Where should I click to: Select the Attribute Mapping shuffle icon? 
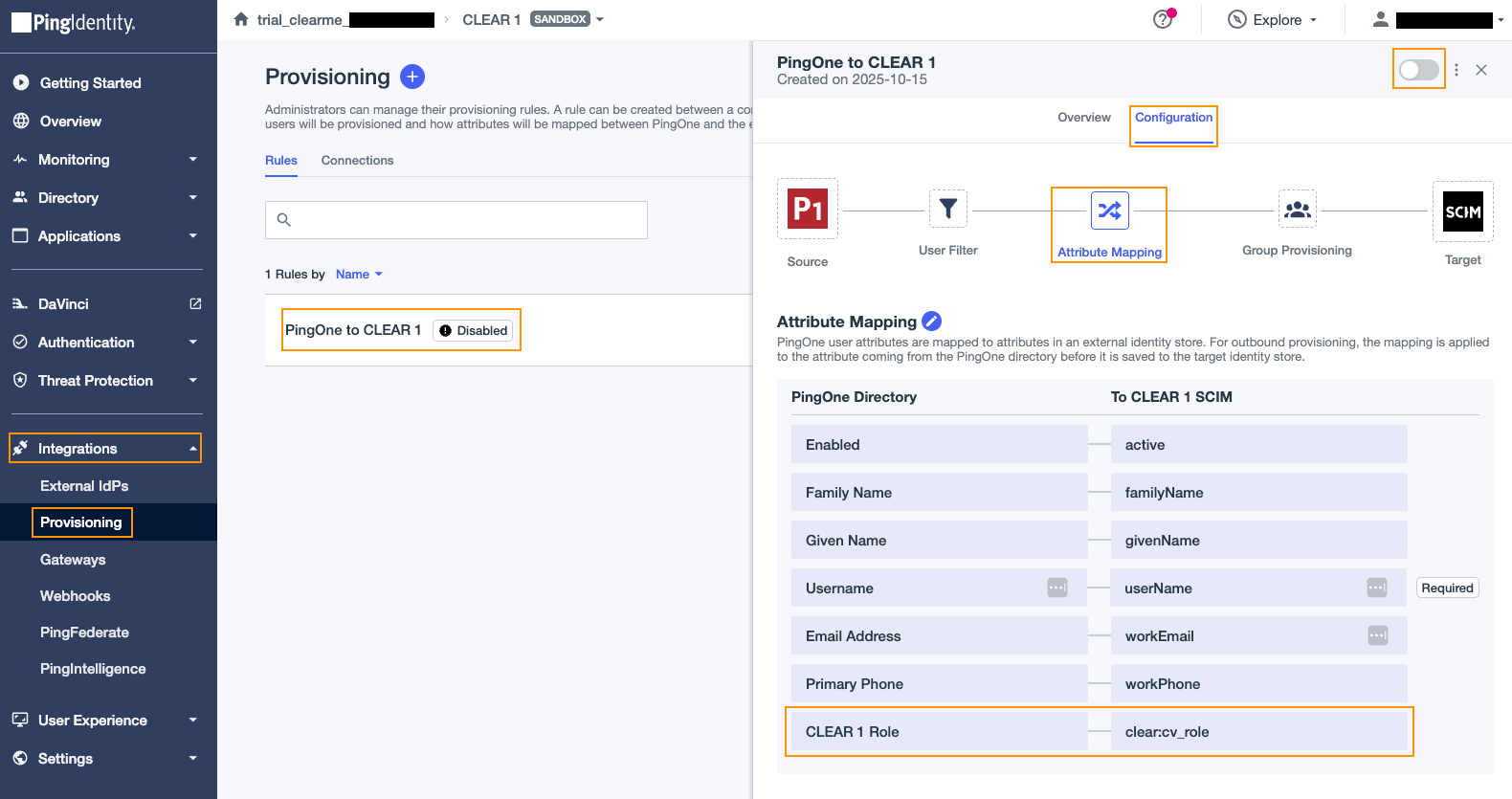coord(1110,211)
